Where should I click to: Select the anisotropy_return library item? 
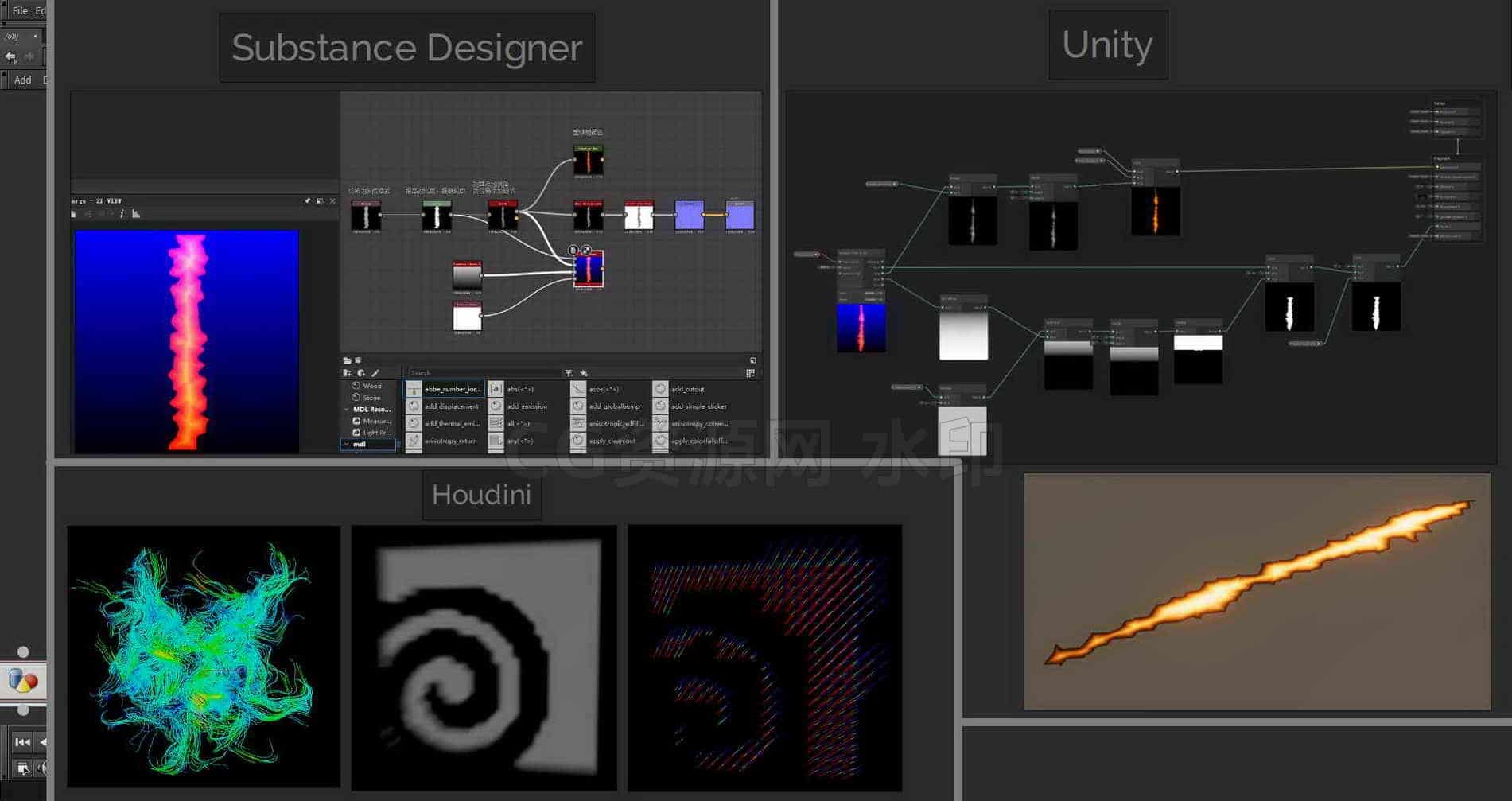click(x=442, y=441)
